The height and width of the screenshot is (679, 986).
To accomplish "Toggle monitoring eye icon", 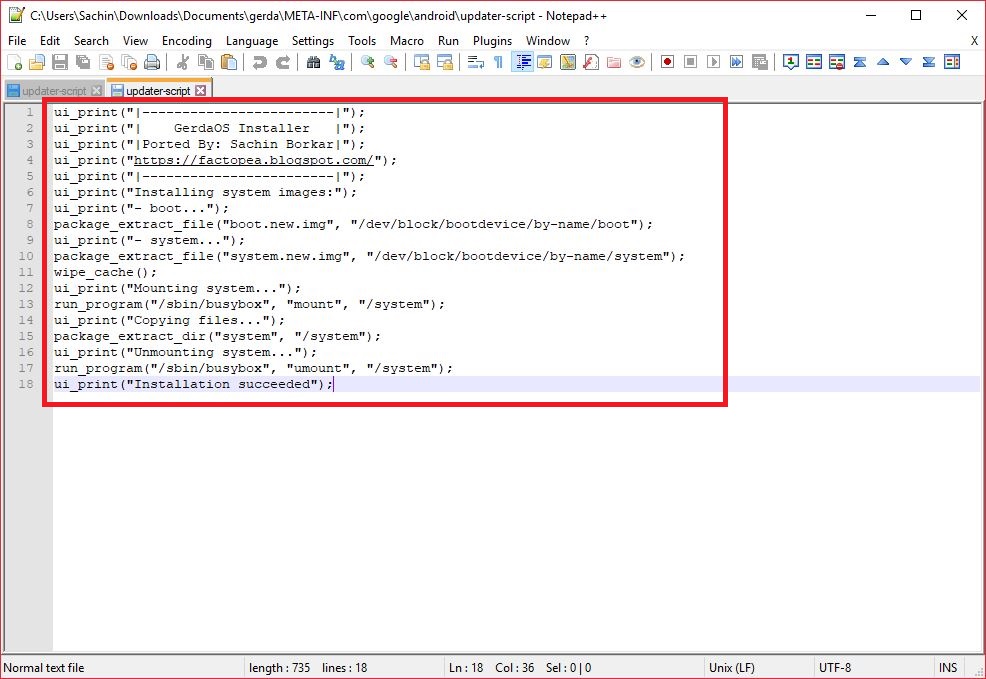I will tap(637, 62).
